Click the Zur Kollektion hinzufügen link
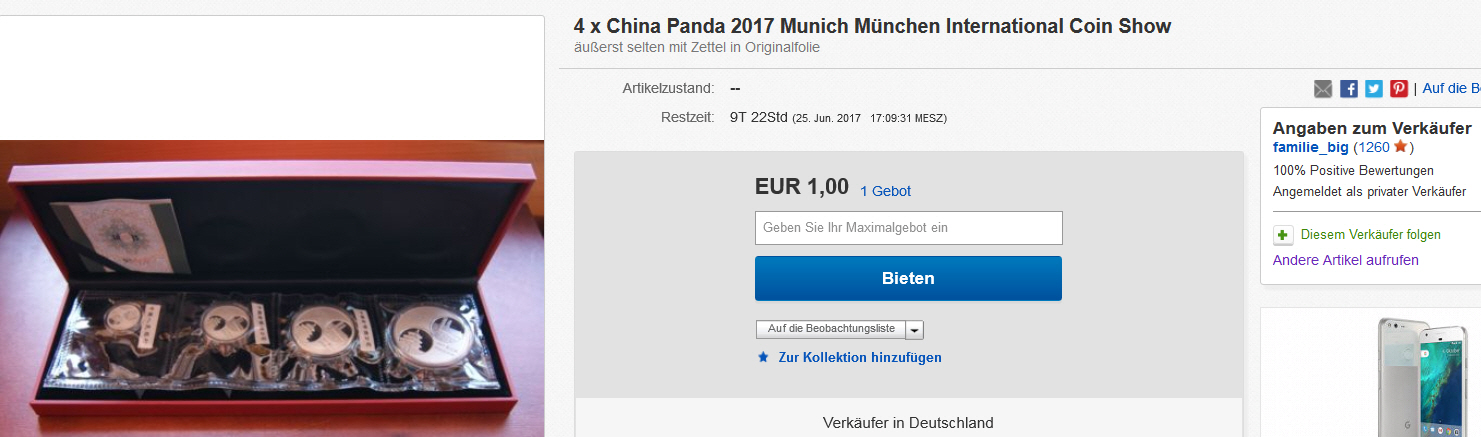The width and height of the screenshot is (1481, 437). click(860, 357)
